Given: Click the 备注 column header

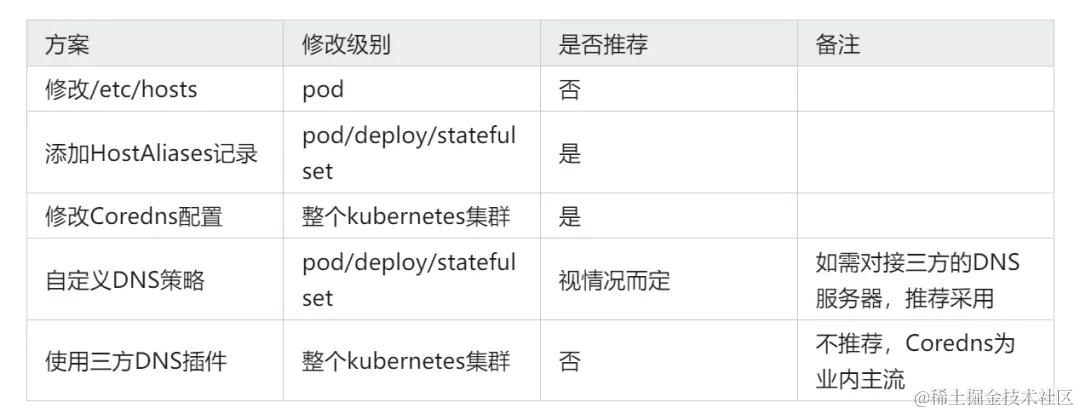Looking at the screenshot, I should pos(926,44).
